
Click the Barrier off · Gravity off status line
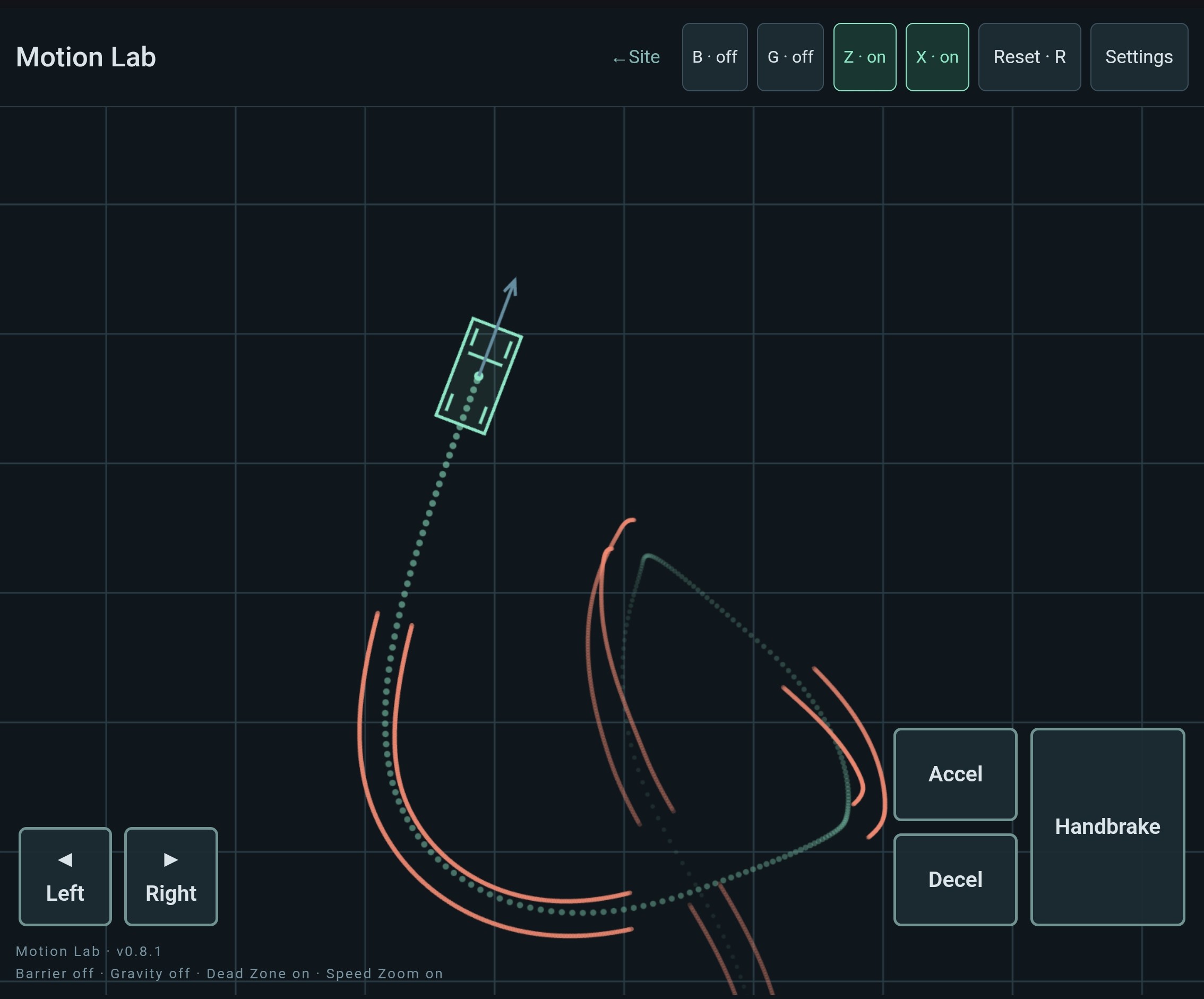[229, 974]
